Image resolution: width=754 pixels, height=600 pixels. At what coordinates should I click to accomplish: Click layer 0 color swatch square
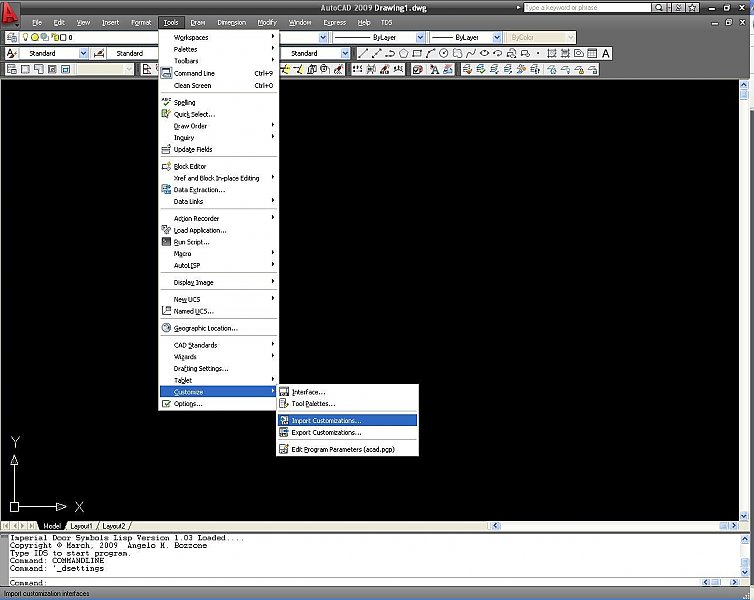pyautogui.click(x=63, y=37)
